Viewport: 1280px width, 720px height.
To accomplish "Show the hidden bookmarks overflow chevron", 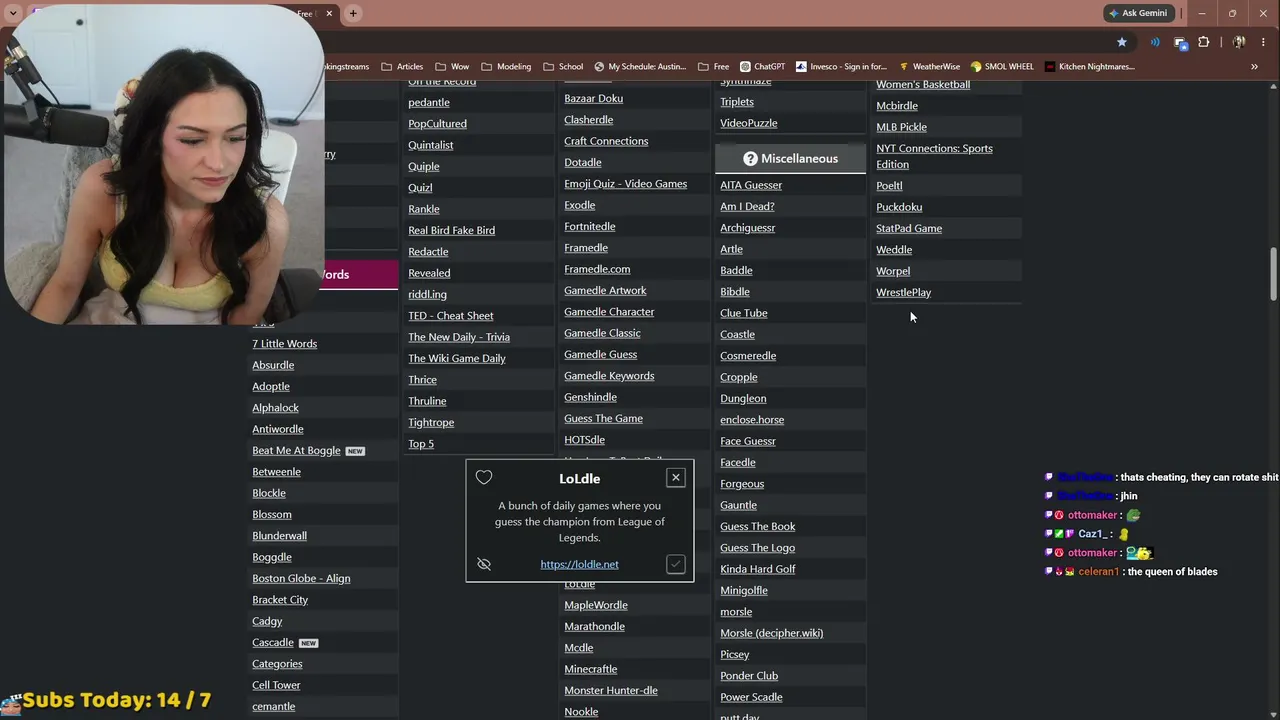I will [1254, 67].
